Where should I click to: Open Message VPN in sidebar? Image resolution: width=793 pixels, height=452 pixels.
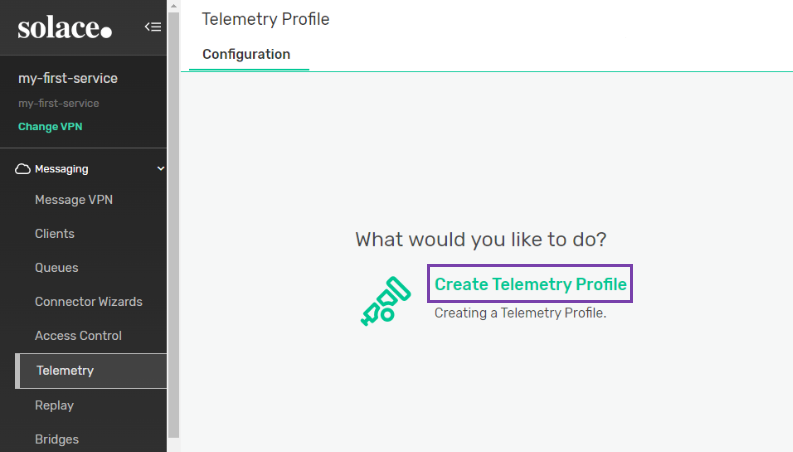coord(73,199)
